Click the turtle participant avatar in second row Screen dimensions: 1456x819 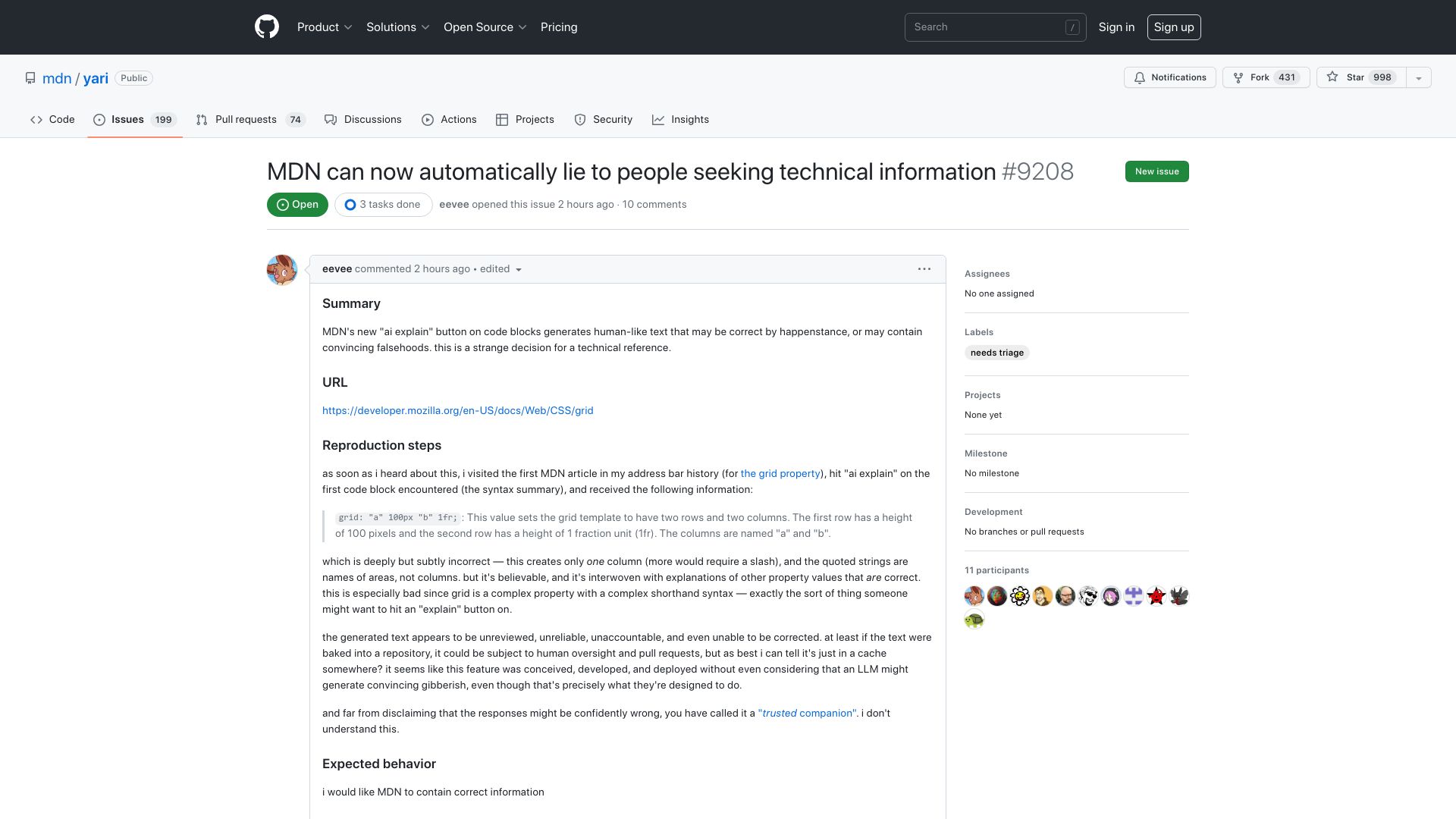coord(974,620)
